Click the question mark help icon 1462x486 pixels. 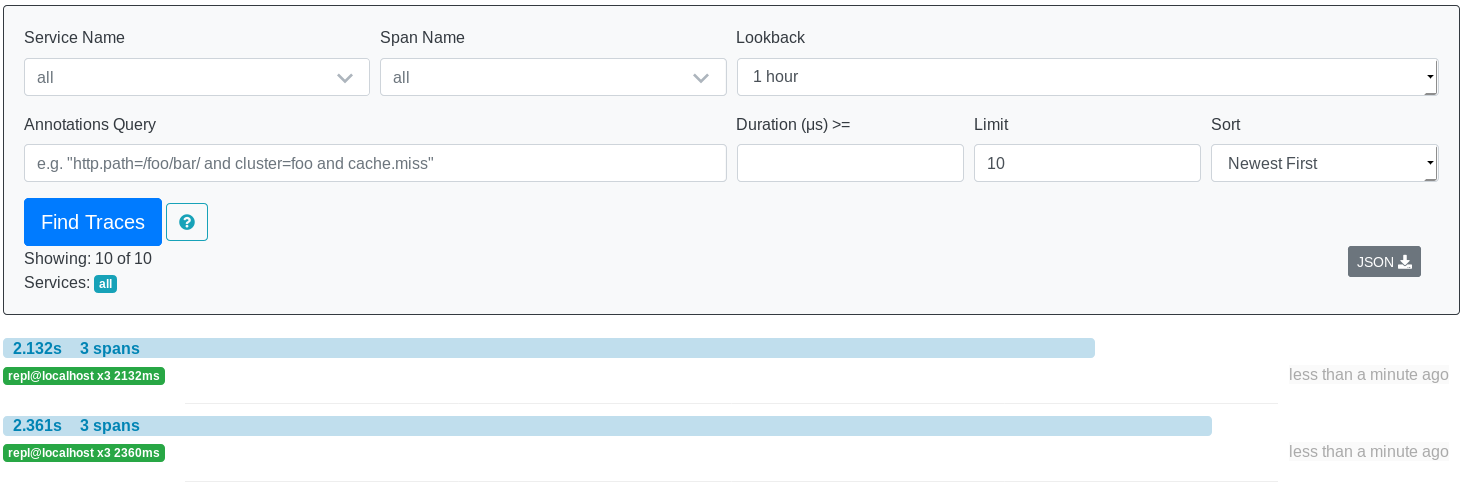click(x=187, y=222)
